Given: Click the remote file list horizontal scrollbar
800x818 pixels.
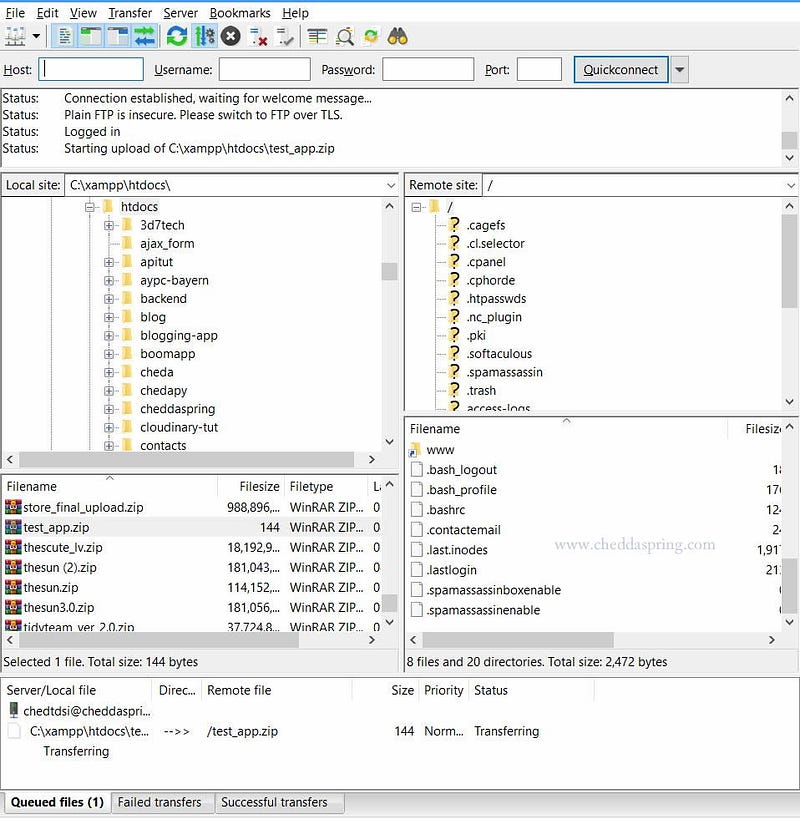Looking at the screenshot, I should coord(518,640).
